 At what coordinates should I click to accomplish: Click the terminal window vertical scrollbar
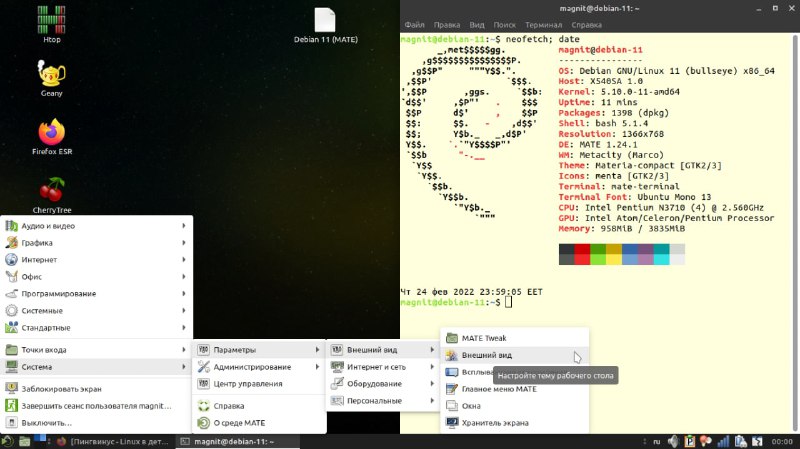pos(795,233)
